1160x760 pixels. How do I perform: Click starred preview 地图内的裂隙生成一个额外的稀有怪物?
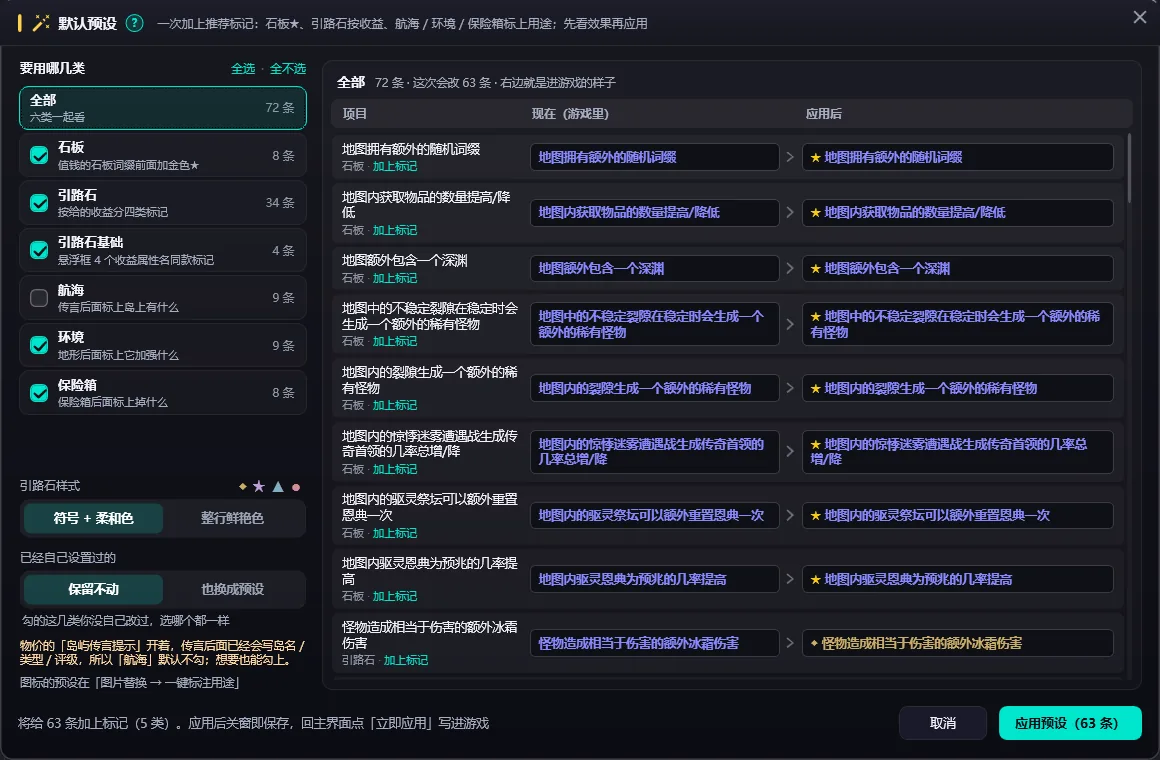pos(958,389)
